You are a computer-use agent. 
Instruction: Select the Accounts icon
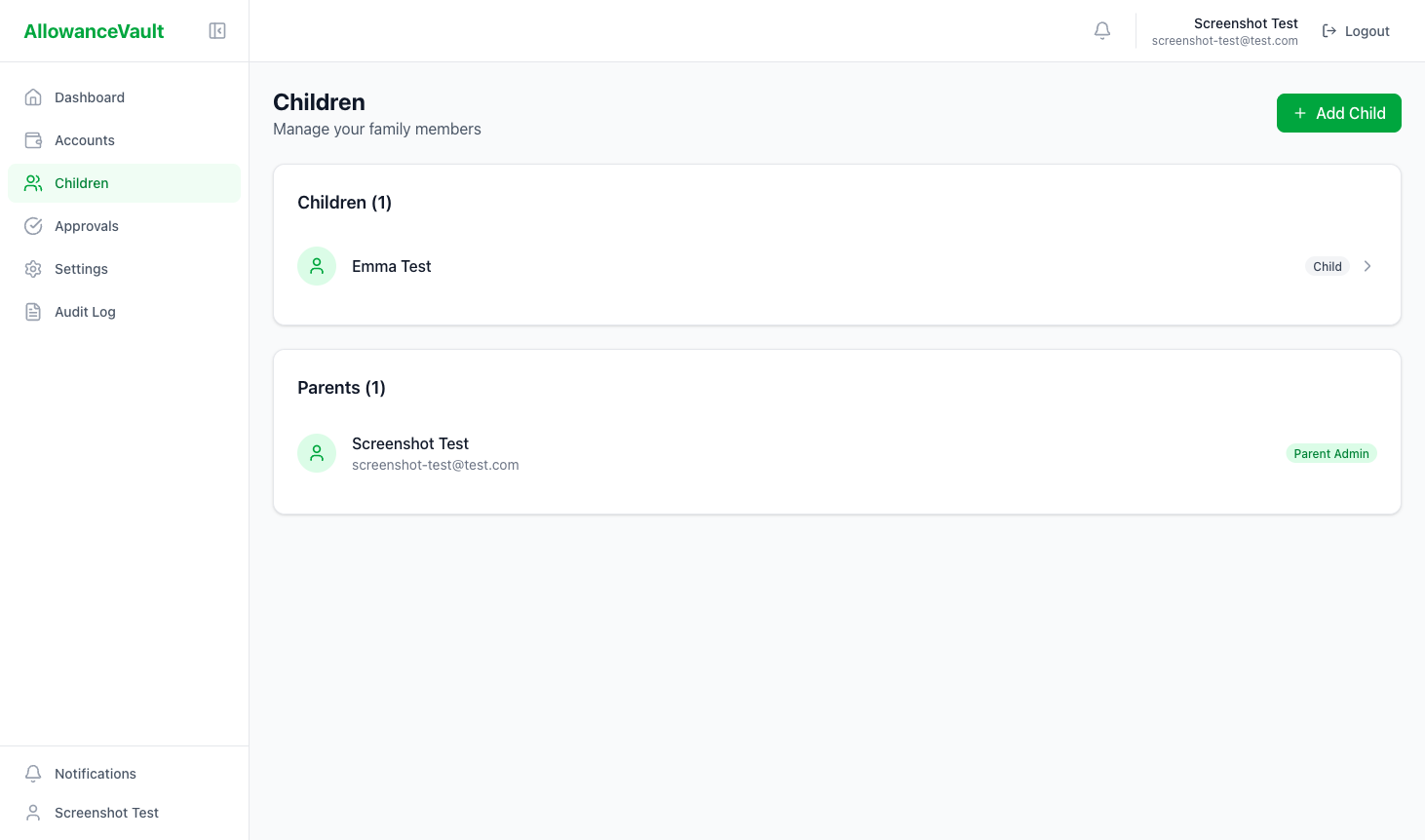point(33,139)
